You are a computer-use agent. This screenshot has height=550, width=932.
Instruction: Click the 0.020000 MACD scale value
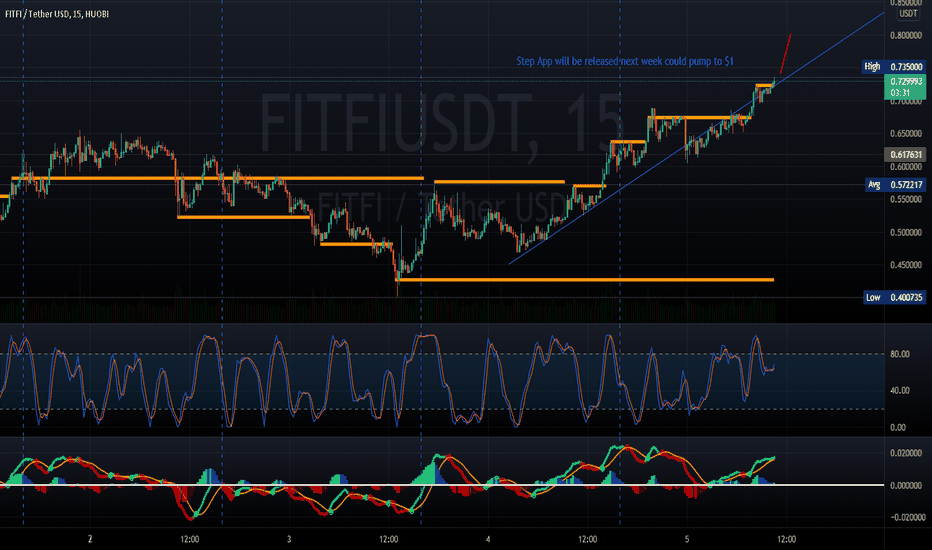(x=906, y=453)
